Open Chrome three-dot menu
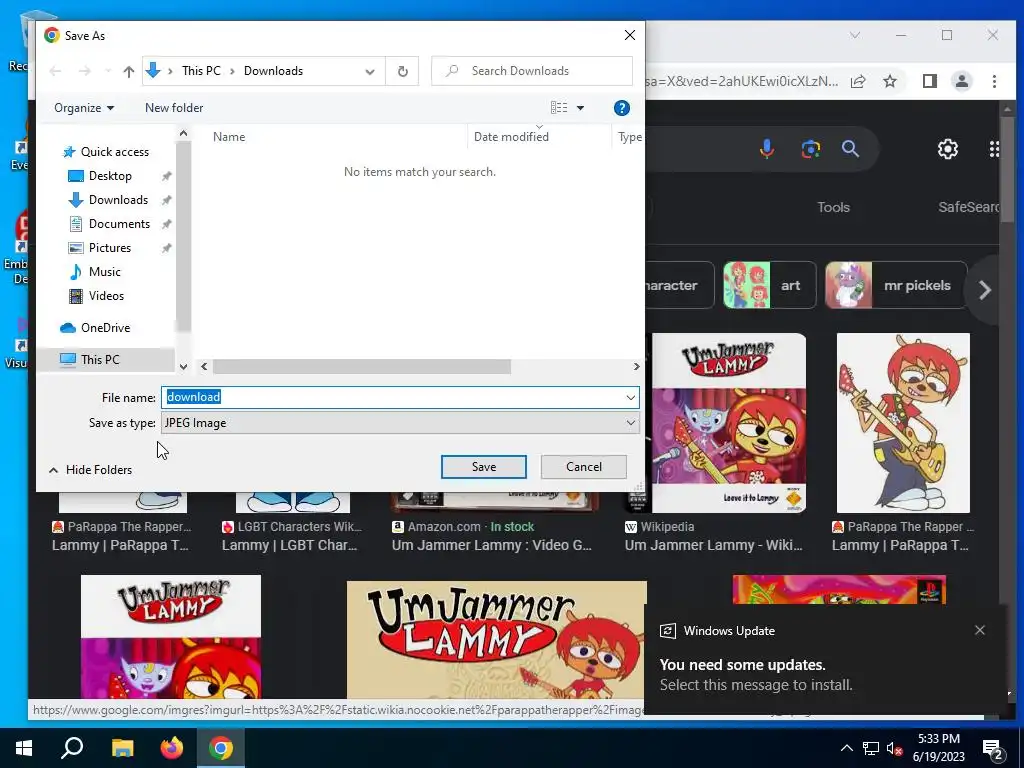The image size is (1024, 768). tap(994, 82)
